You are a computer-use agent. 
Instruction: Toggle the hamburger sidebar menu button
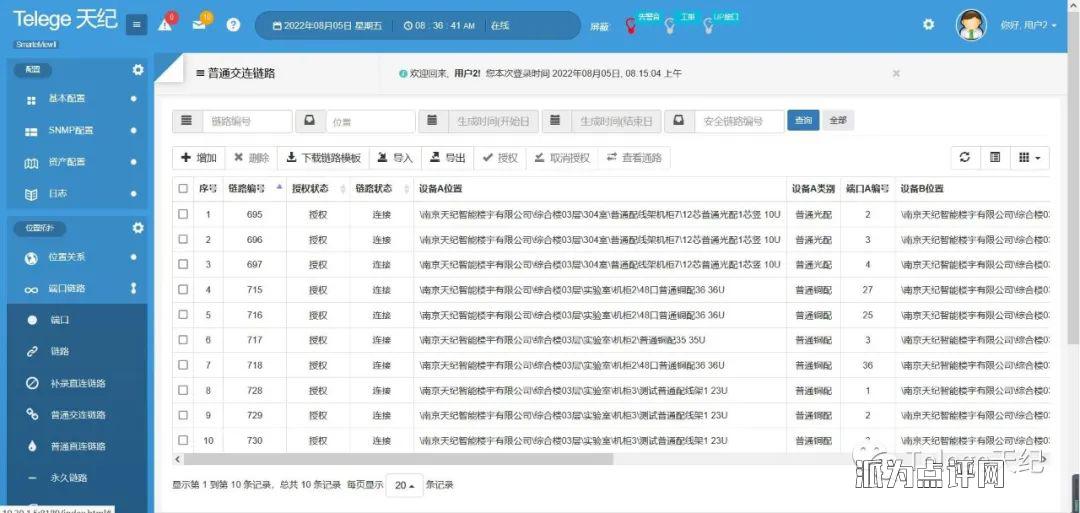(x=136, y=25)
